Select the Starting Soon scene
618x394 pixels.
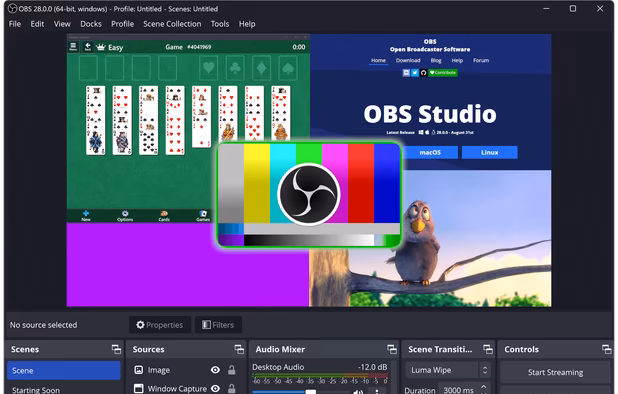(x=63, y=390)
